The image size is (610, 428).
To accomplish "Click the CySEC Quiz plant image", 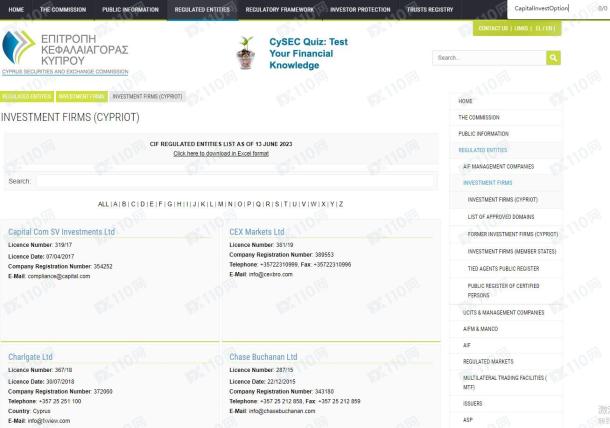I will 246,53.
